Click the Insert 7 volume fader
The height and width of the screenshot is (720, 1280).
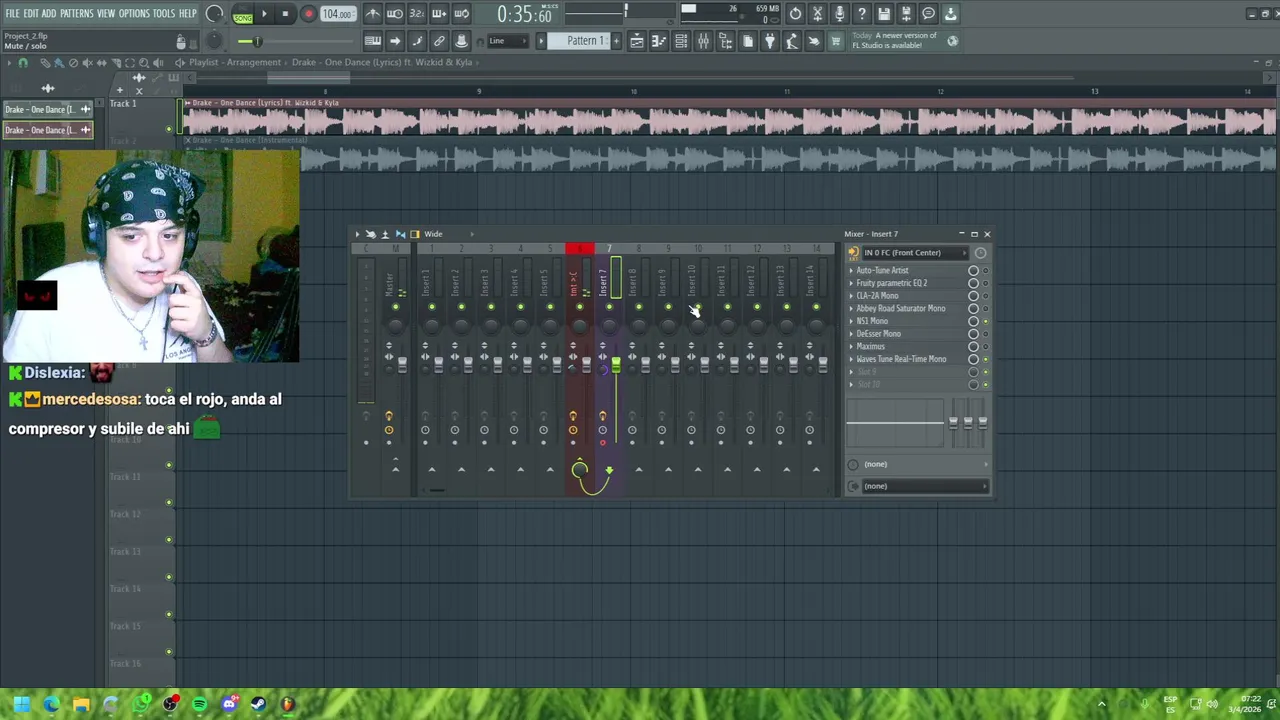(616, 366)
